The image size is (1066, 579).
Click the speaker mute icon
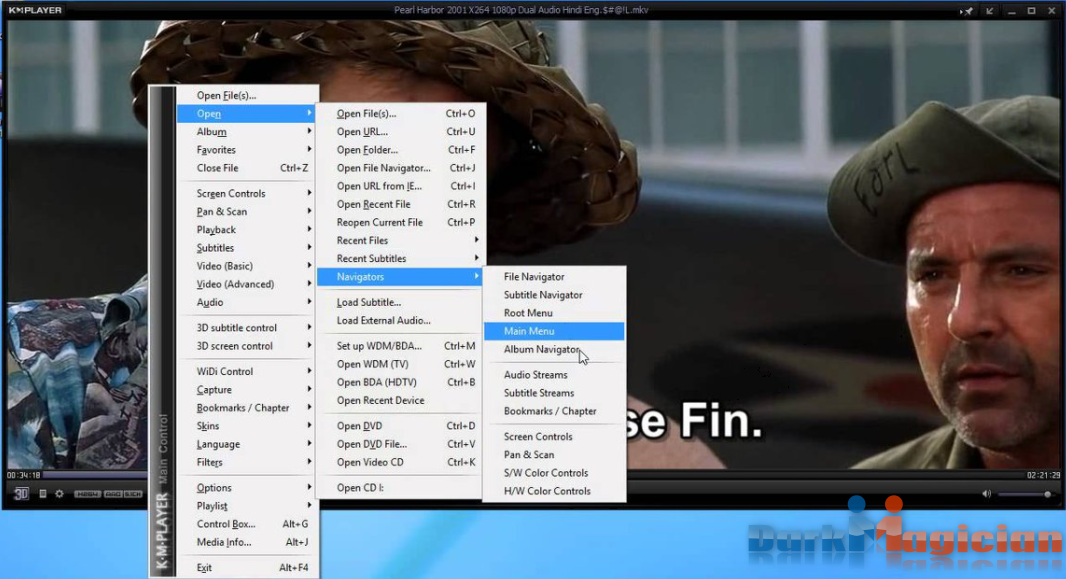click(986, 494)
